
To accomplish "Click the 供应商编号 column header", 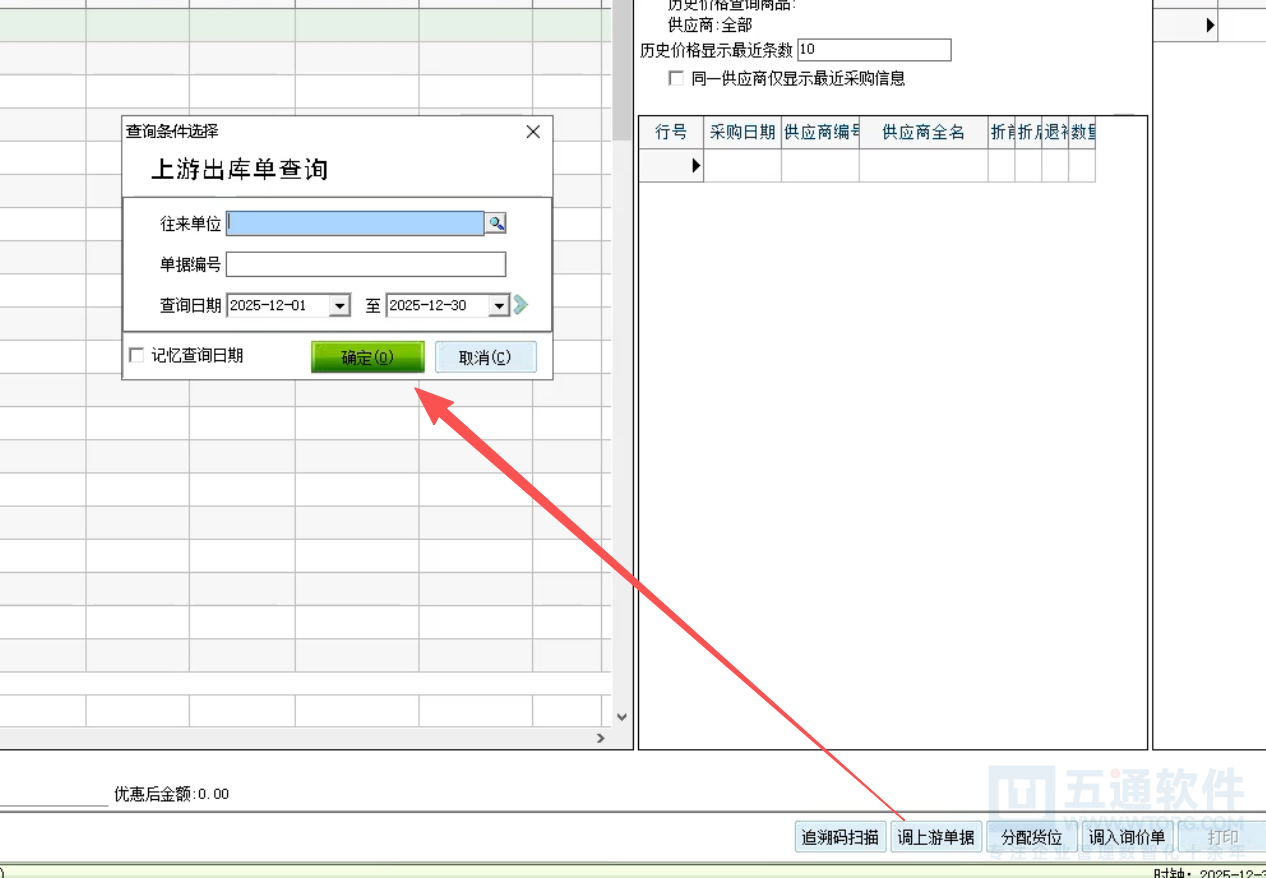I will pyautogui.click(x=820, y=132).
